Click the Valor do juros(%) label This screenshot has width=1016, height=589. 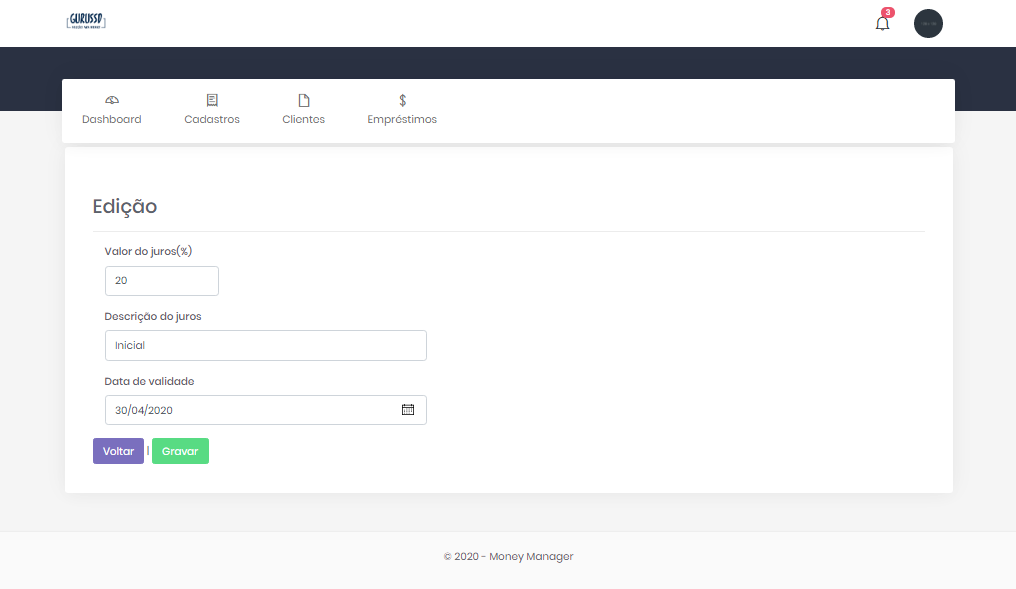(148, 251)
